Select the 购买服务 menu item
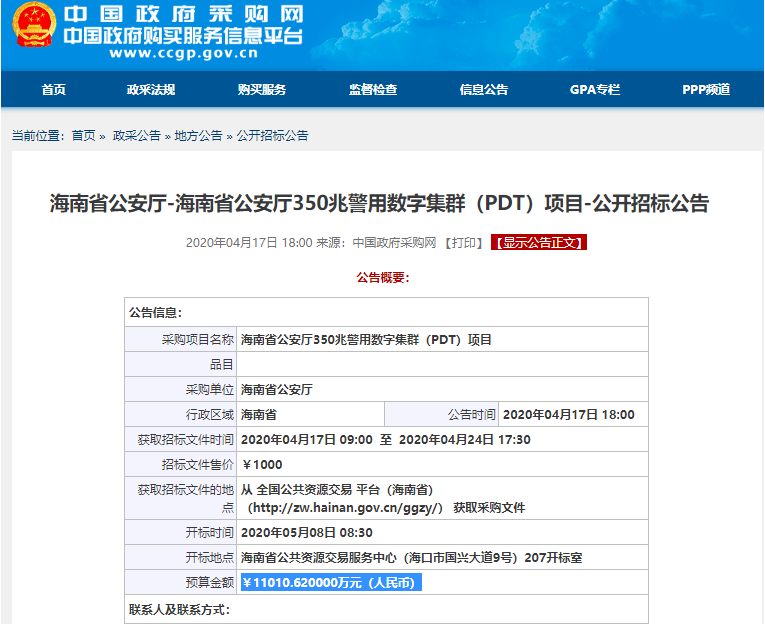Screen dimensions: 765x630 coord(262,90)
